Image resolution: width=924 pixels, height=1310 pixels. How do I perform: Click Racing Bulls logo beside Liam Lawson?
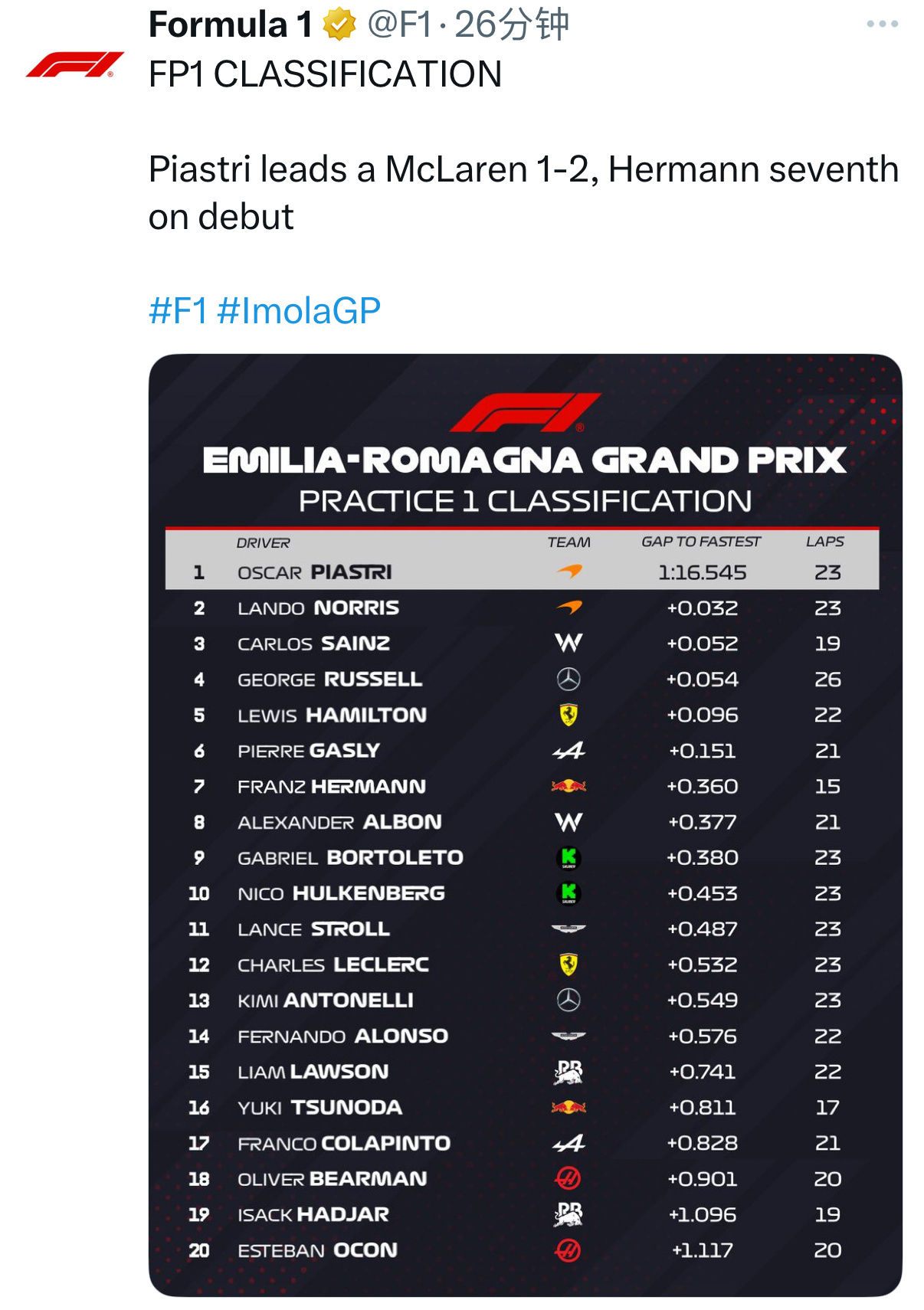click(x=568, y=1072)
